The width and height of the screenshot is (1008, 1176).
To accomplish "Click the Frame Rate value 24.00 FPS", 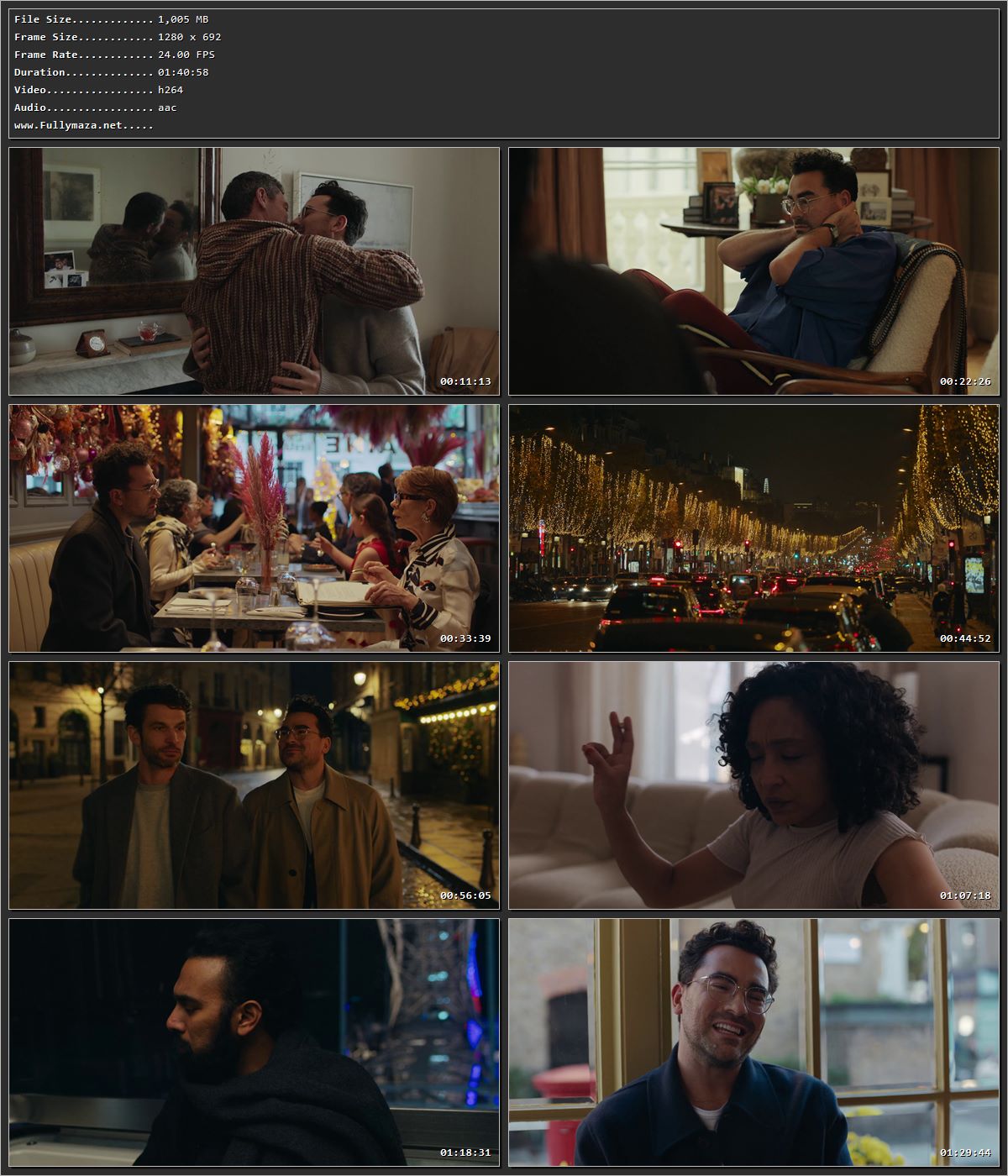I will click(x=186, y=55).
